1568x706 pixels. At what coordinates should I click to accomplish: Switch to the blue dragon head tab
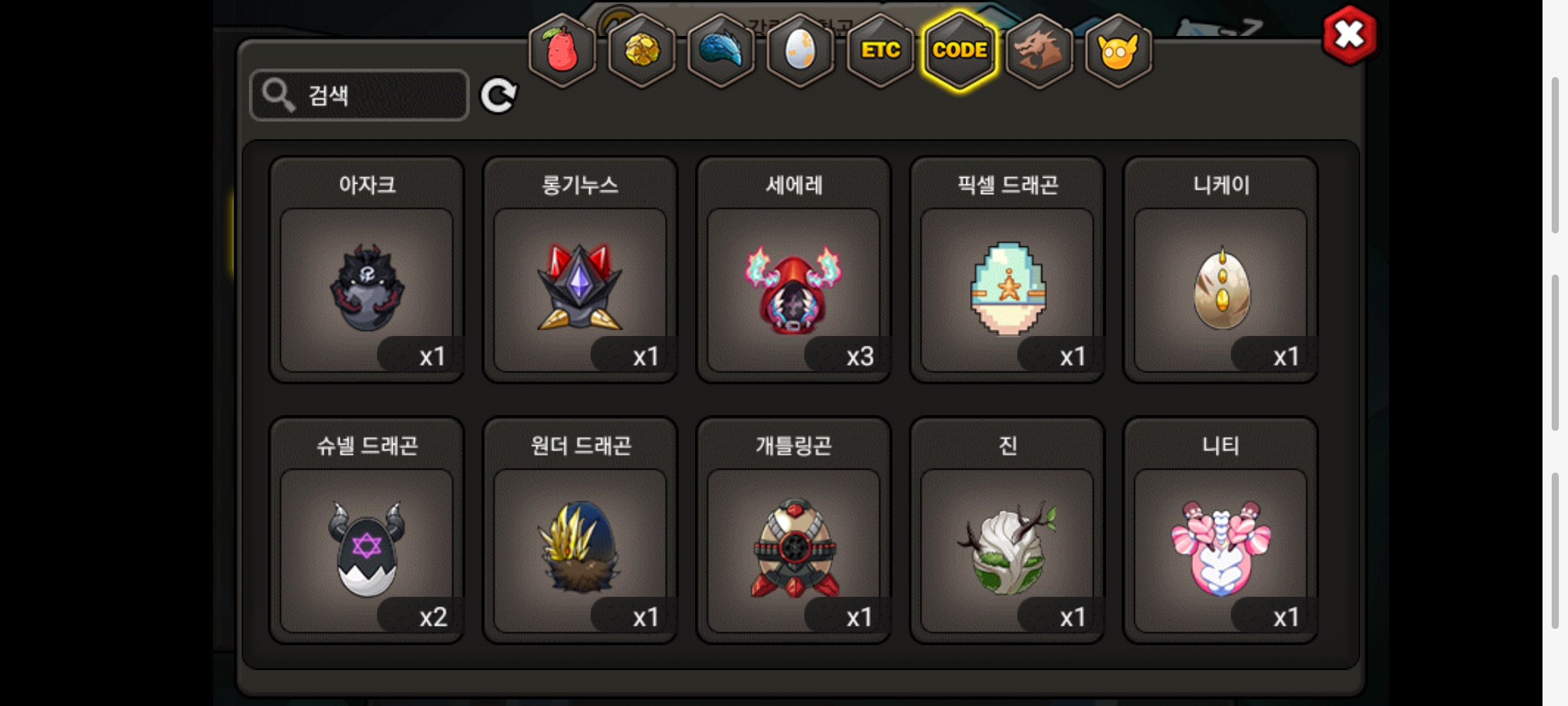pos(721,51)
